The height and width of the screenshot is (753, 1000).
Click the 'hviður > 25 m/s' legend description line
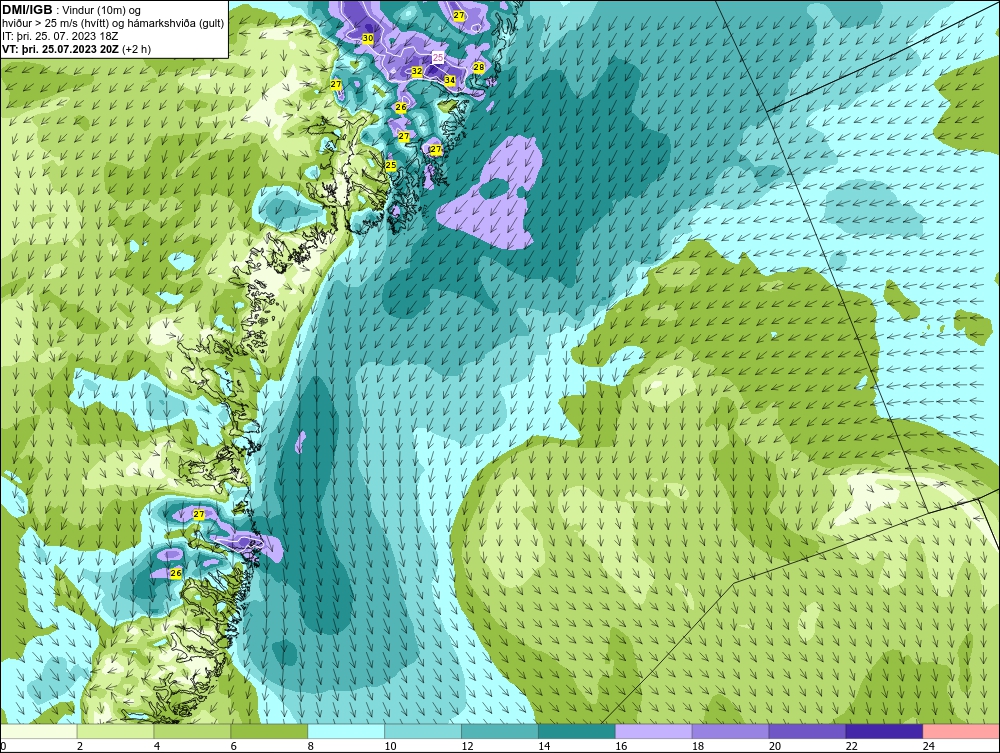pos(113,23)
